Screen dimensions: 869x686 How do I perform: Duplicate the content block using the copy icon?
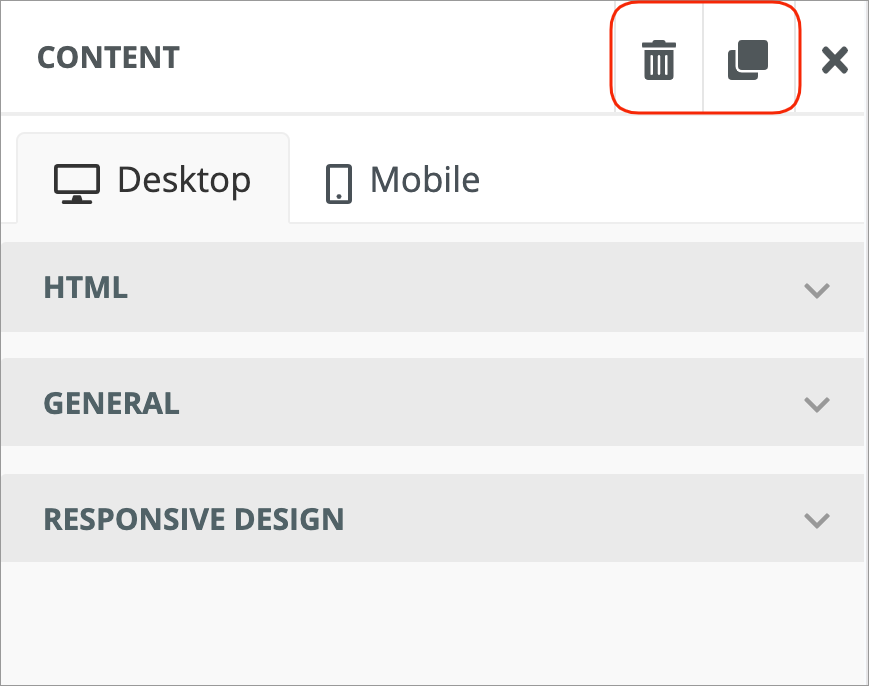(747, 60)
